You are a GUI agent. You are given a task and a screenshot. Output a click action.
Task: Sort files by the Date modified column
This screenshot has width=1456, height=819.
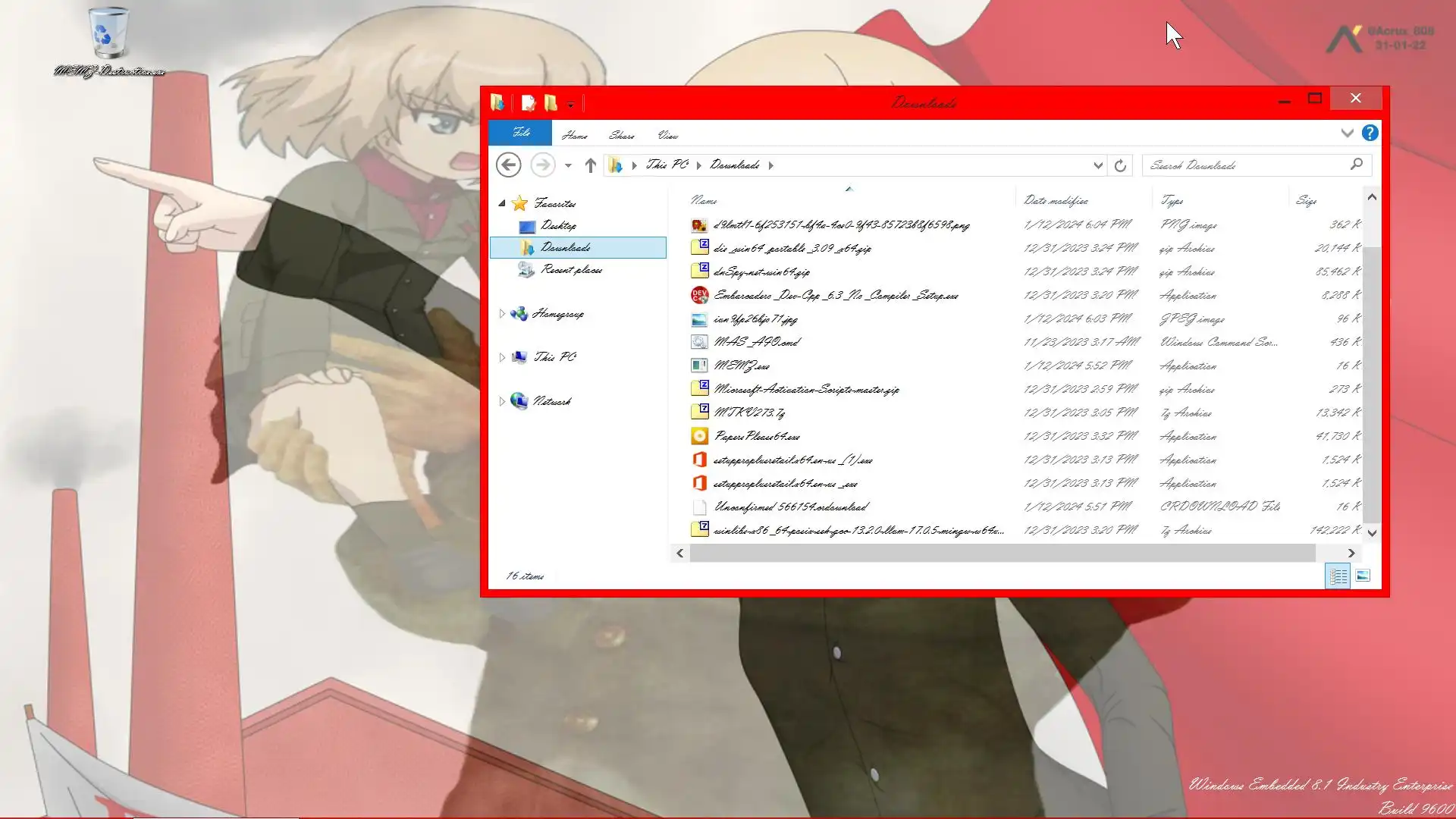(x=1056, y=200)
